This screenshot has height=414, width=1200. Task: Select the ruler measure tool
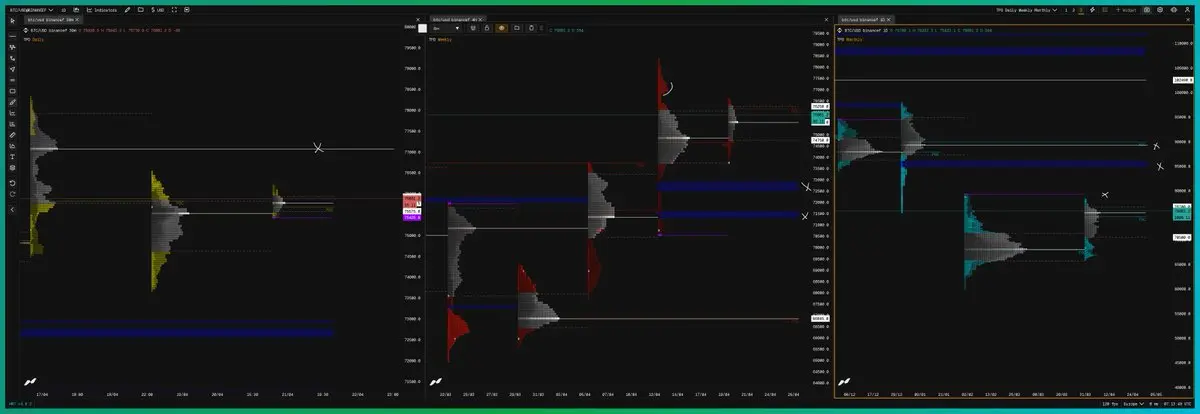click(x=13, y=135)
